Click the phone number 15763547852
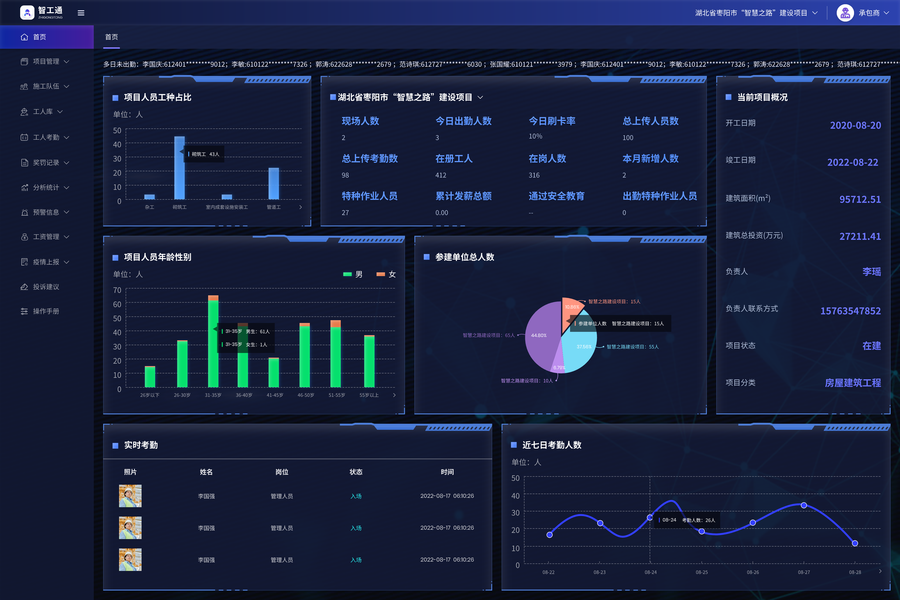Viewport: 900px width, 600px height. [x=850, y=311]
